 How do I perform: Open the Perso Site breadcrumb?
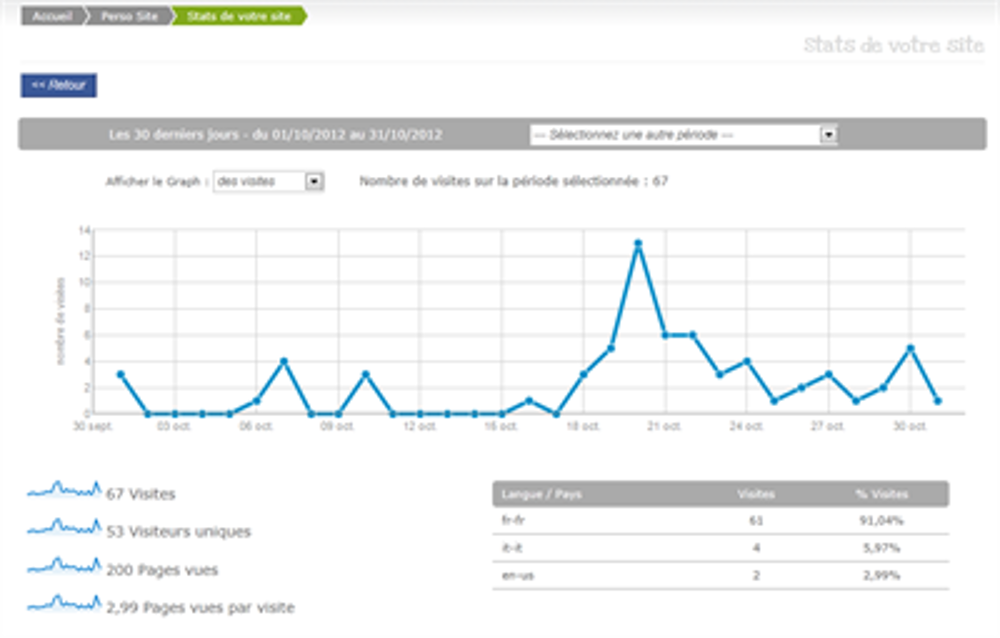[x=128, y=17]
